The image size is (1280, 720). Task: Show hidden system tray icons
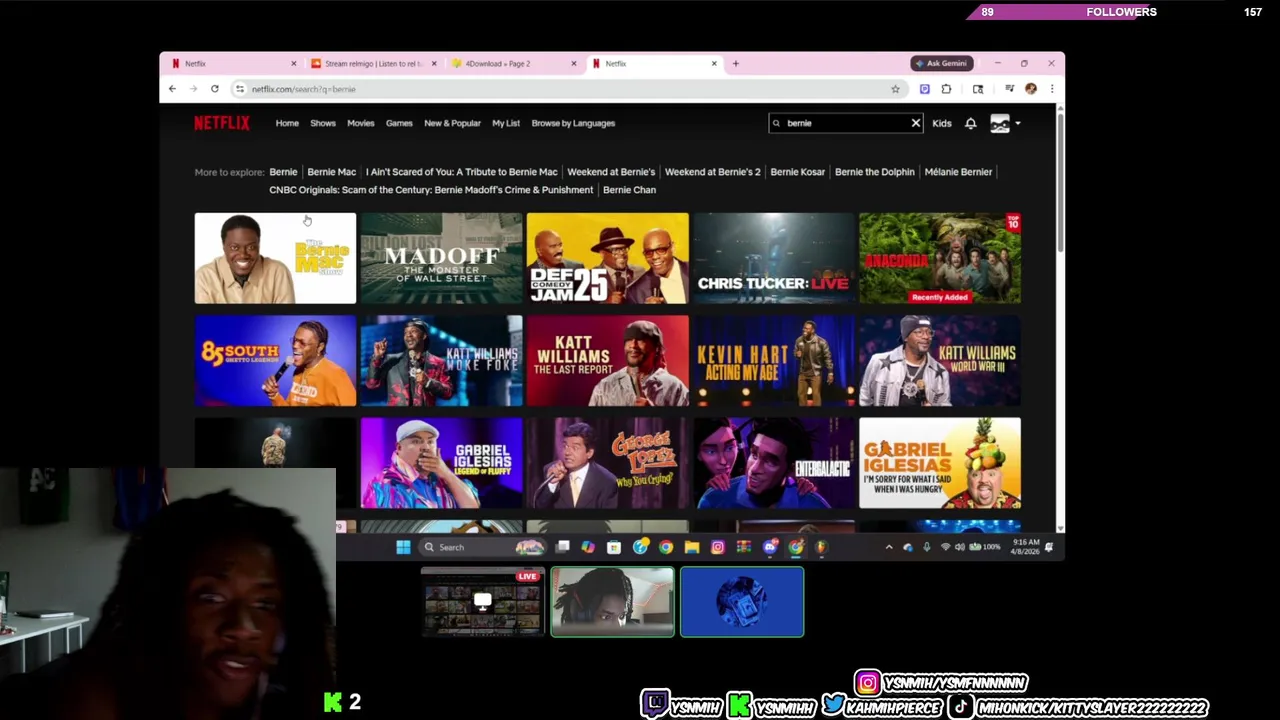pyautogui.click(x=889, y=547)
